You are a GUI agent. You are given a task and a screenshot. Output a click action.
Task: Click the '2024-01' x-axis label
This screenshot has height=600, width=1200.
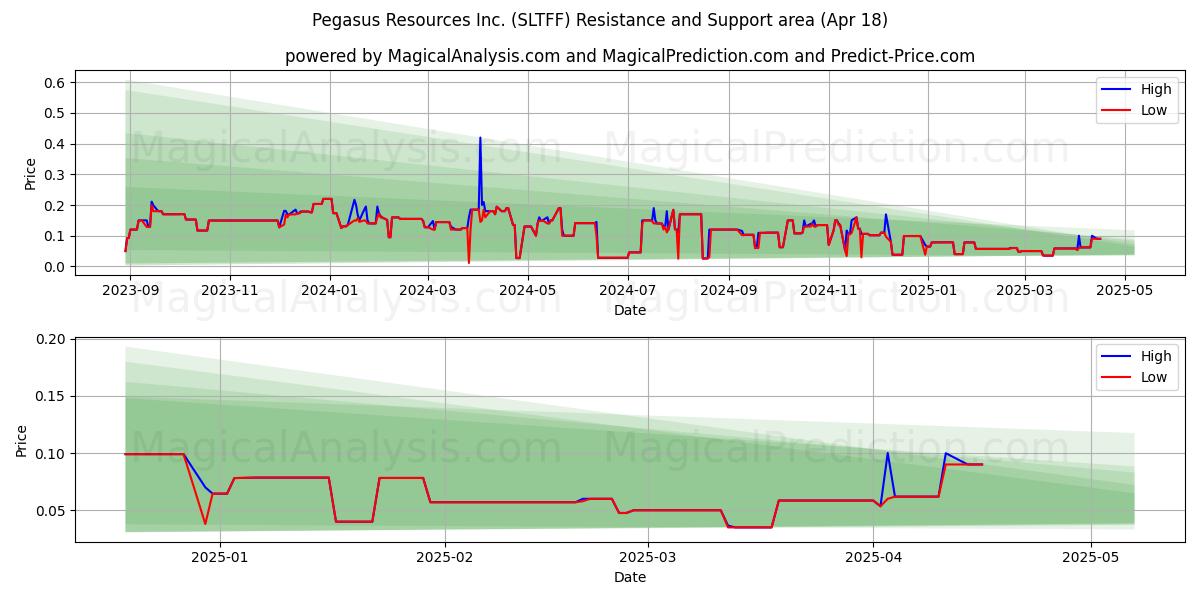pos(330,290)
